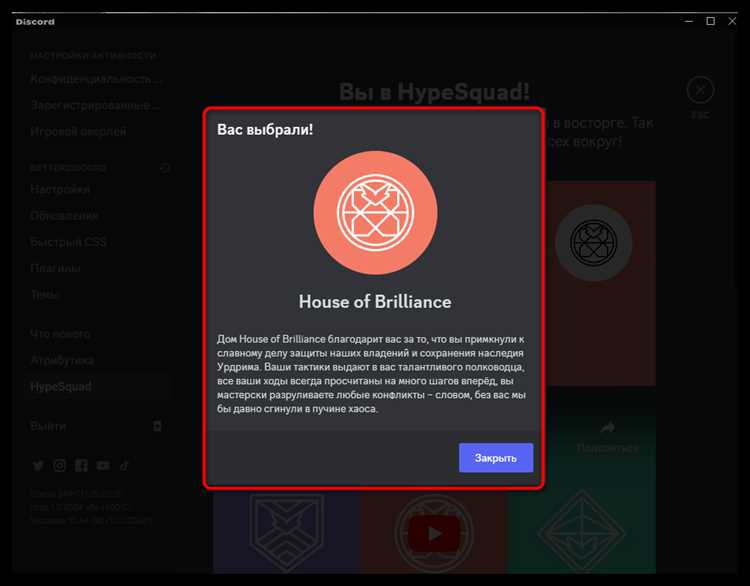Click the Вы в HypeSquad! page heading
This screenshot has height=586, width=750.
click(434, 91)
